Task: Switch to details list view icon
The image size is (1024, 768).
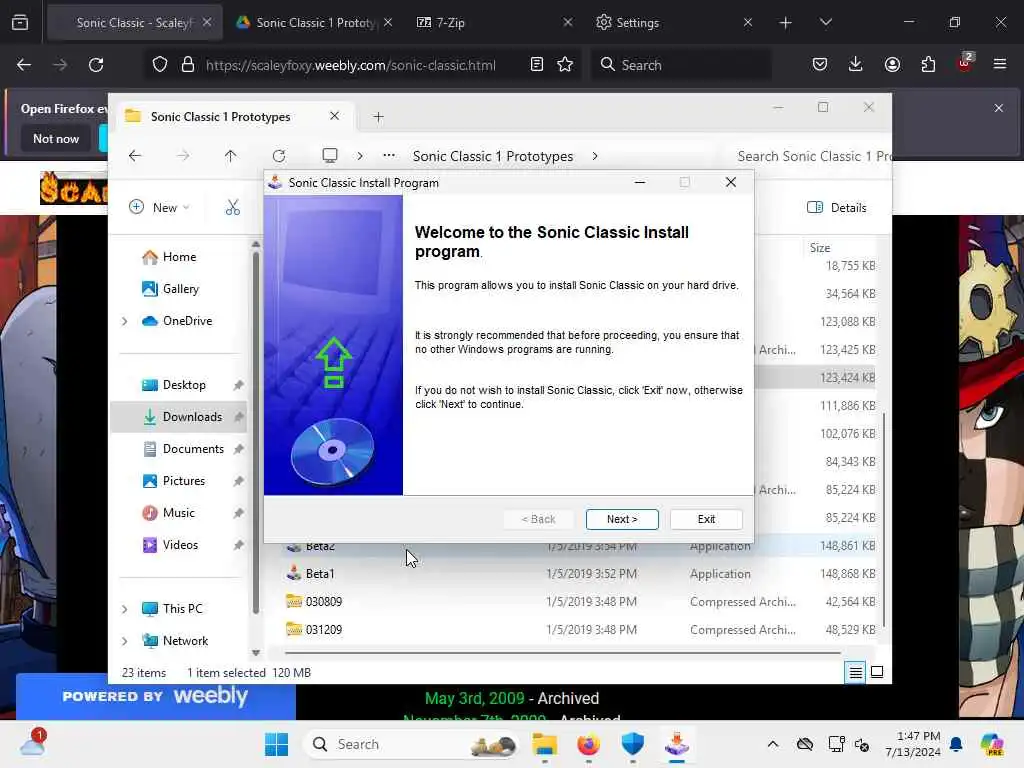Action: point(855,672)
